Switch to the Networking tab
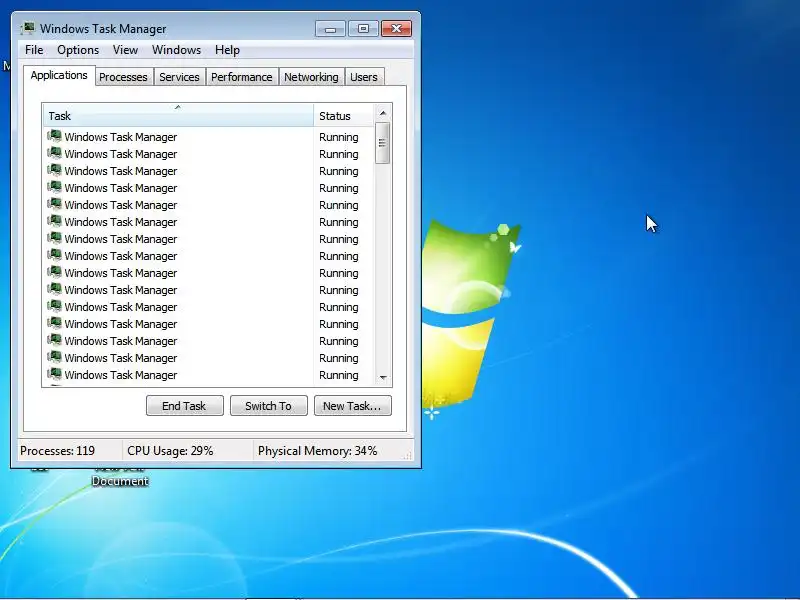The image size is (800, 600). [x=311, y=77]
